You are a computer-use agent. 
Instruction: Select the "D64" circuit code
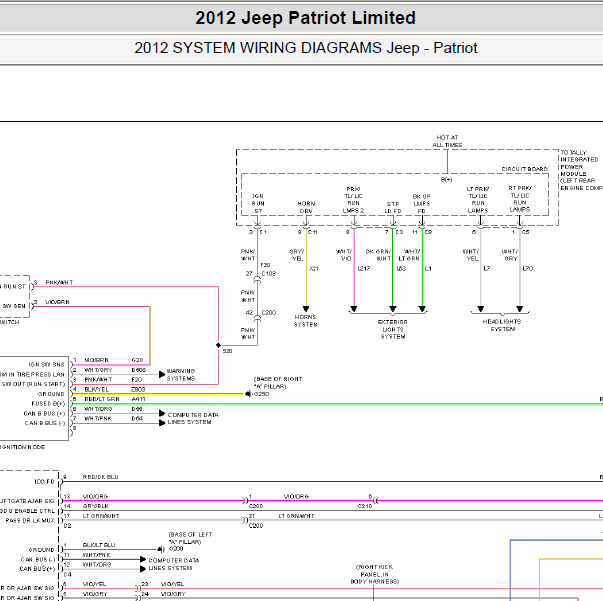pos(137,418)
